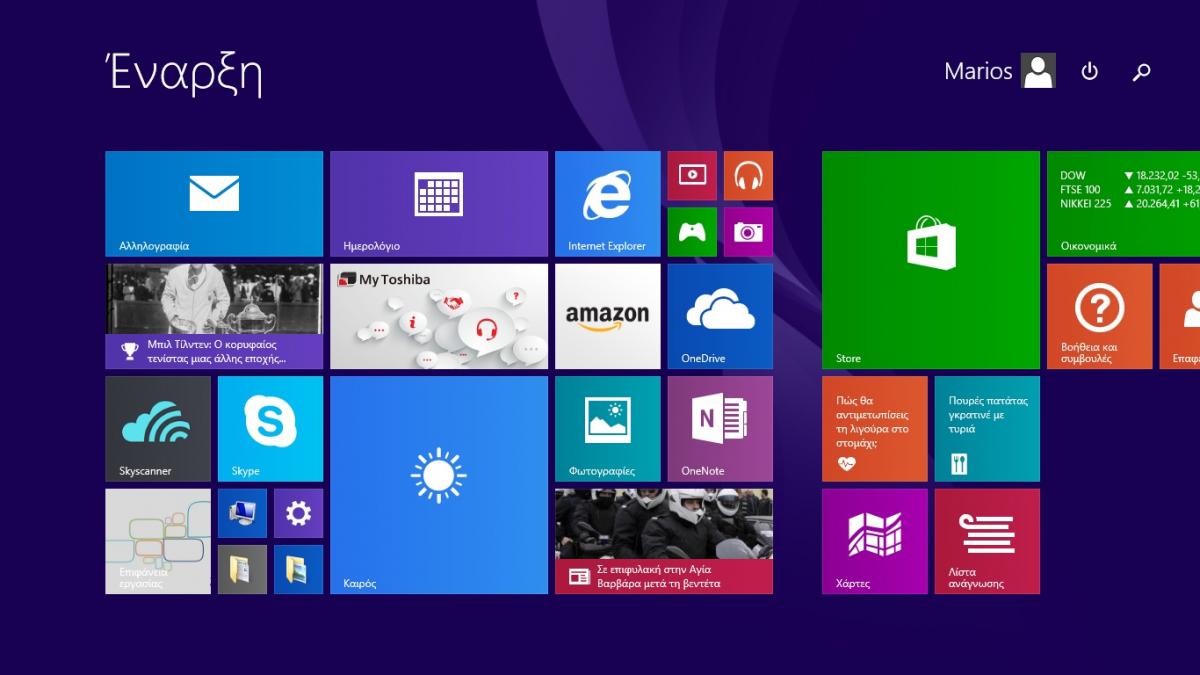This screenshot has width=1200, height=675.
Task: Open the Καιρός weather tile
Action: 439,485
